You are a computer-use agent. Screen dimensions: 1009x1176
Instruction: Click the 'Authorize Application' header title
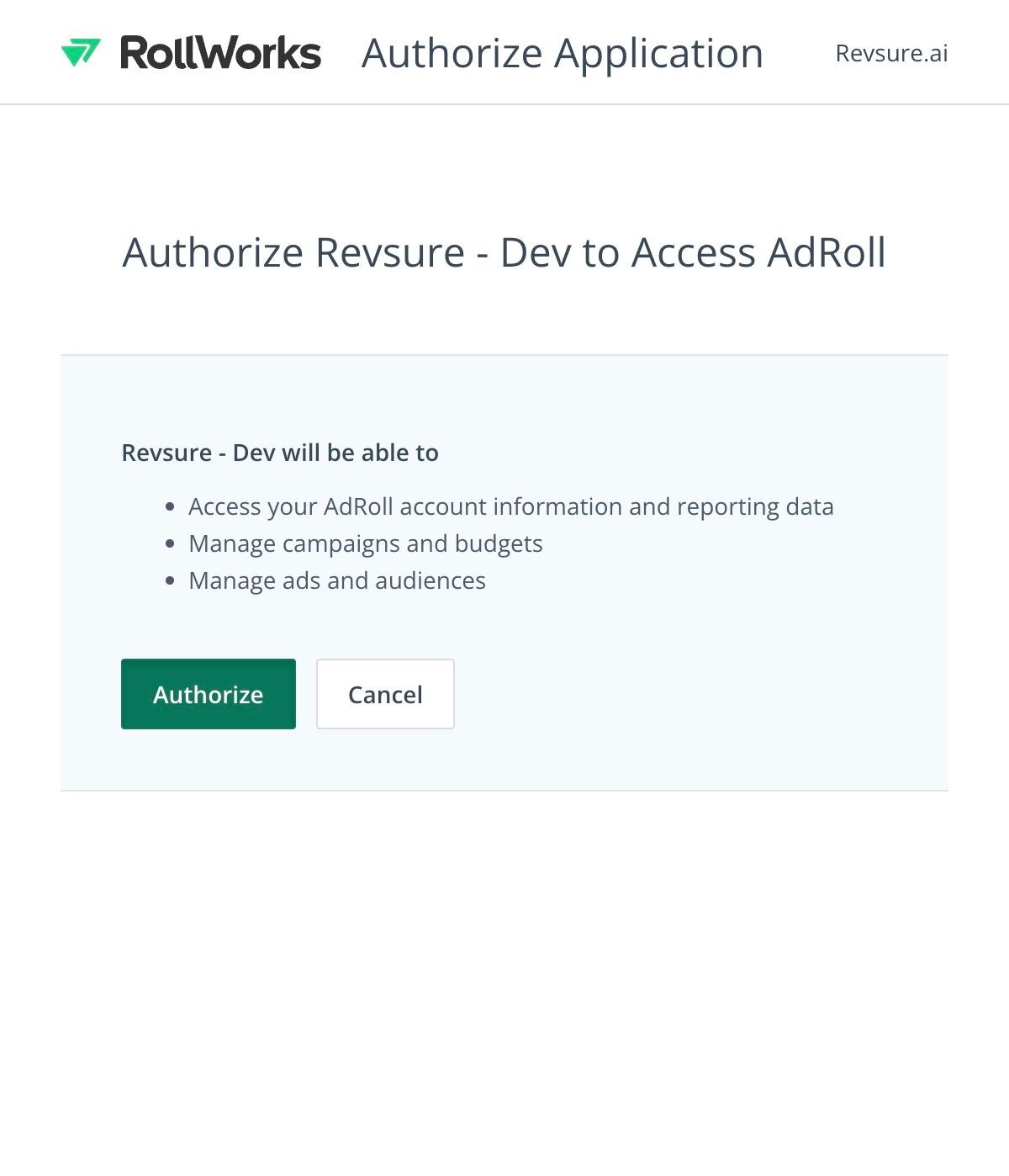coord(563,53)
